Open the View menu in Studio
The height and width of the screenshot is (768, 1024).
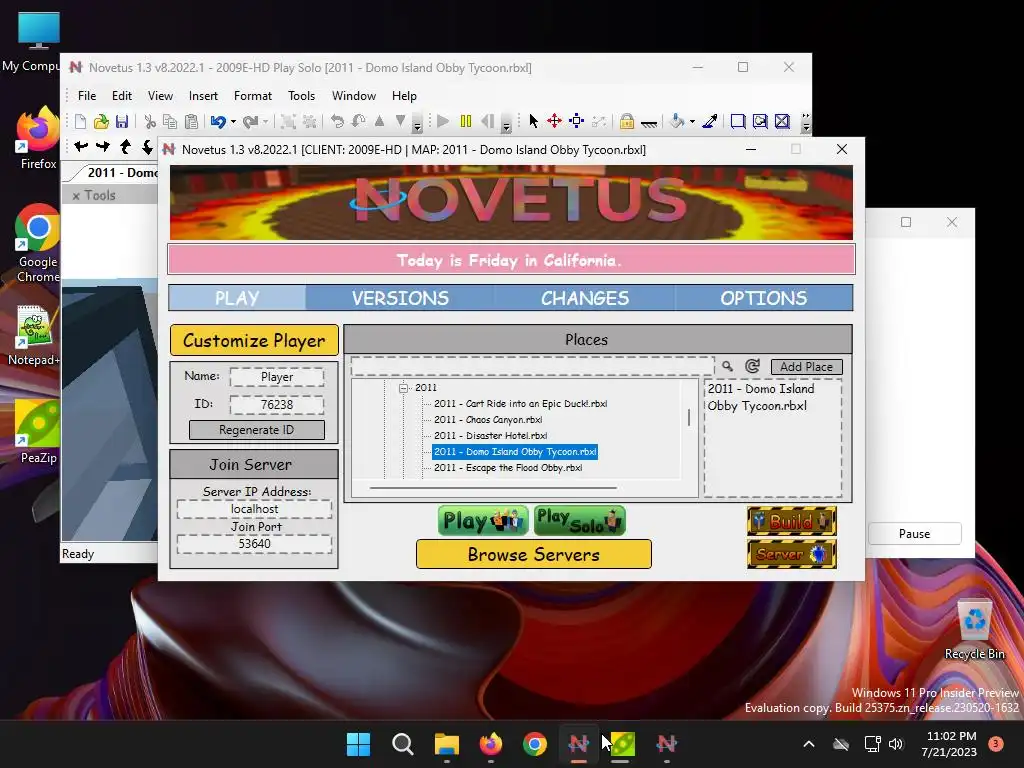[x=160, y=95]
